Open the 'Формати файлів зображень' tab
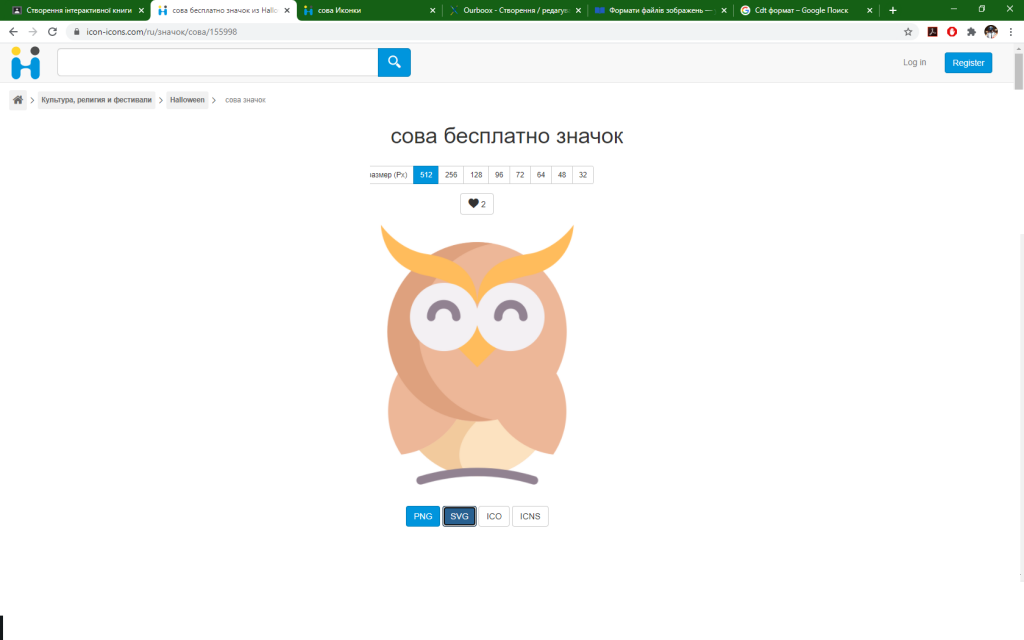The image size is (1024, 640). pyautogui.click(x=655, y=10)
